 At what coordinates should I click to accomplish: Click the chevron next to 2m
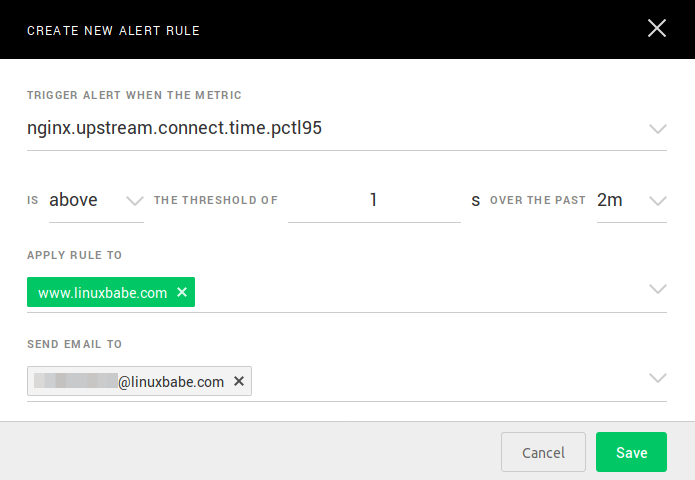(657, 200)
